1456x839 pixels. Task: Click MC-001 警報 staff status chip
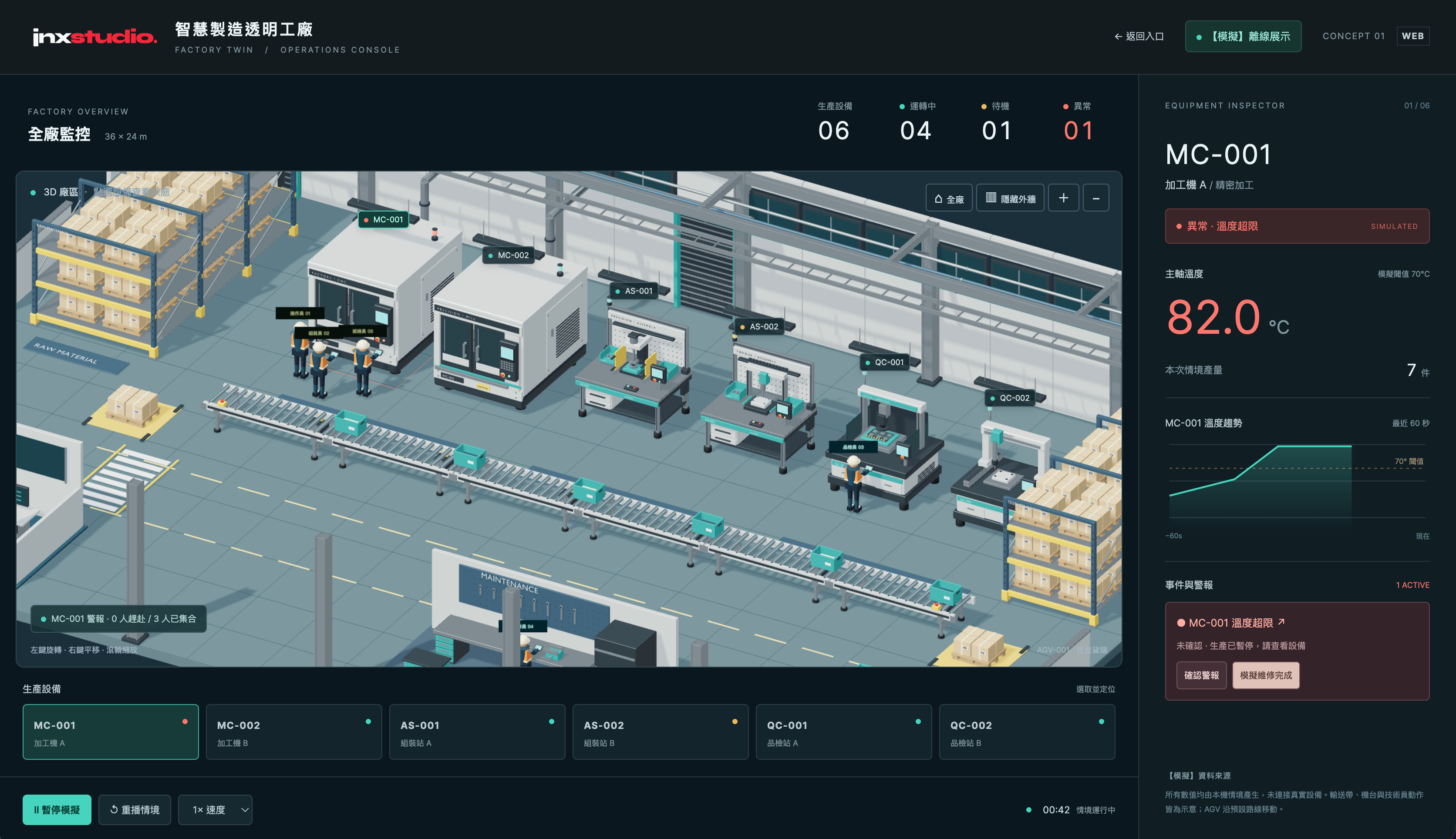click(119, 619)
